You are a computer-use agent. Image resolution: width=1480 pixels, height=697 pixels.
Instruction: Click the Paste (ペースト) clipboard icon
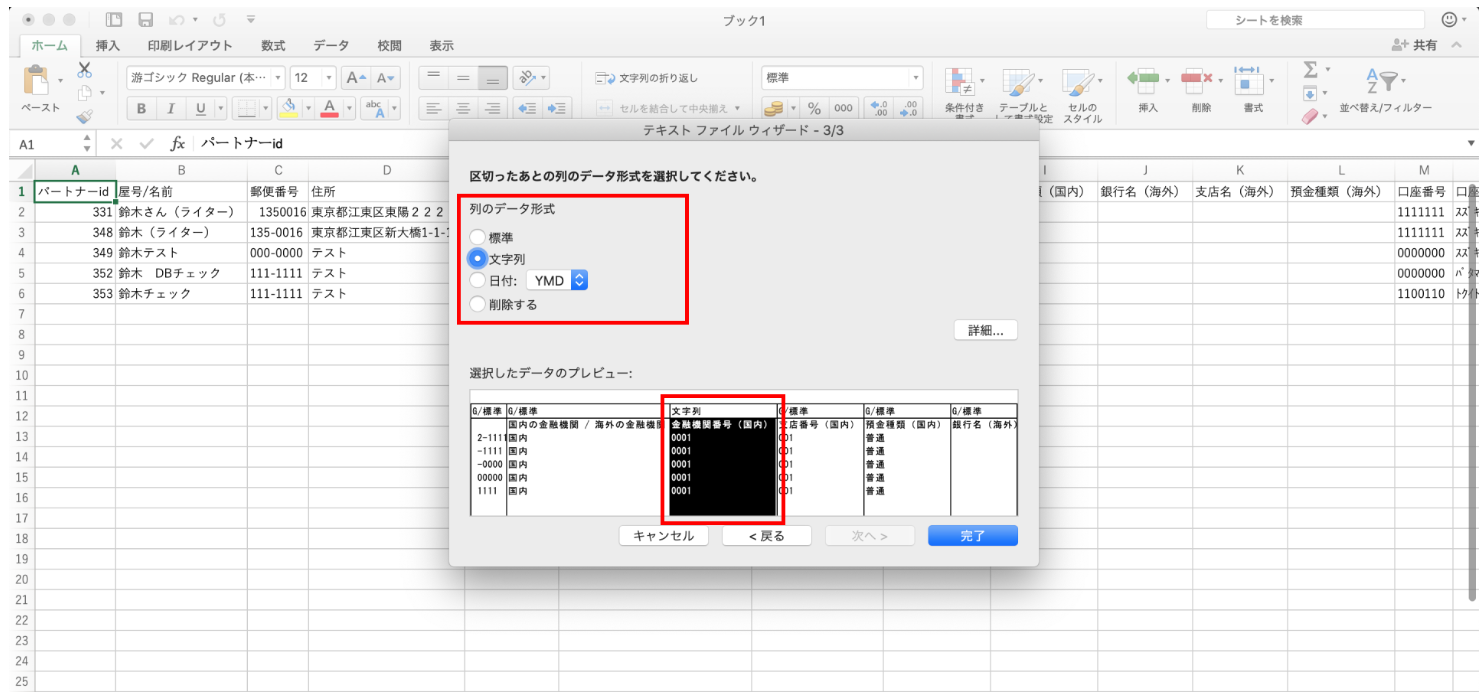click(36, 80)
